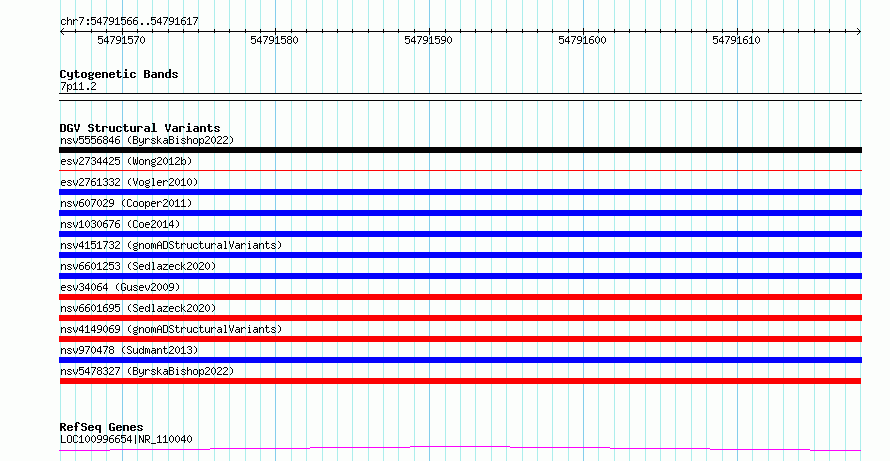Select the DGV Structural Variants track title
Viewport: 890px width, 461px height.
(x=140, y=128)
